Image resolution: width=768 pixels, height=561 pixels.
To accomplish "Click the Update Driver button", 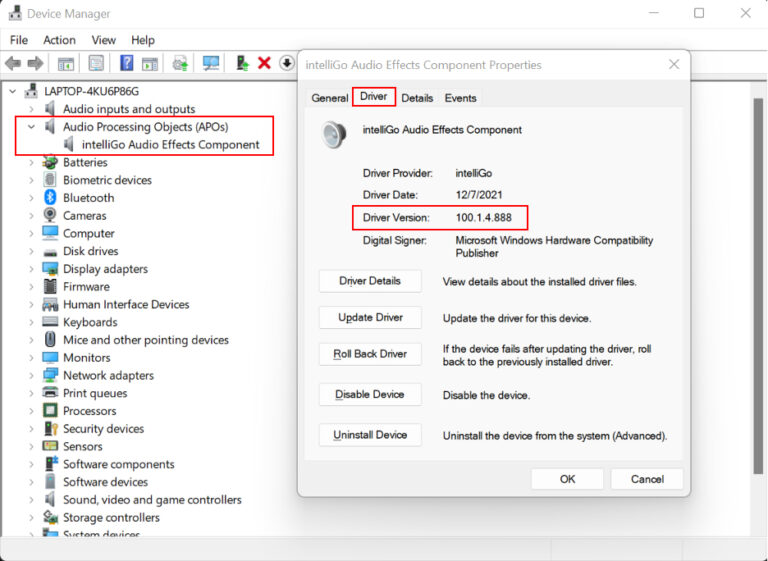I will point(370,317).
